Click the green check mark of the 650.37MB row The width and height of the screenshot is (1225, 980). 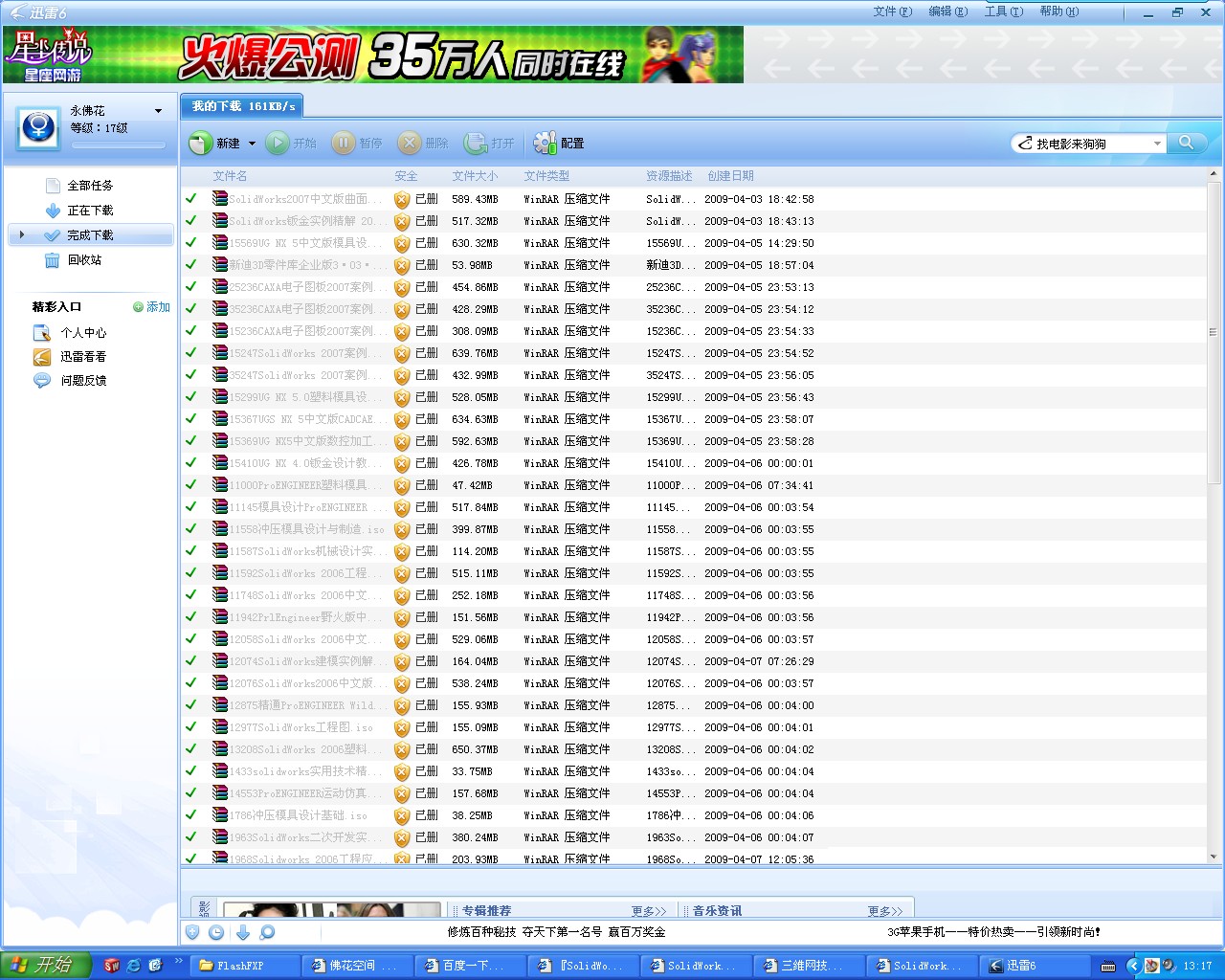pyautogui.click(x=191, y=748)
